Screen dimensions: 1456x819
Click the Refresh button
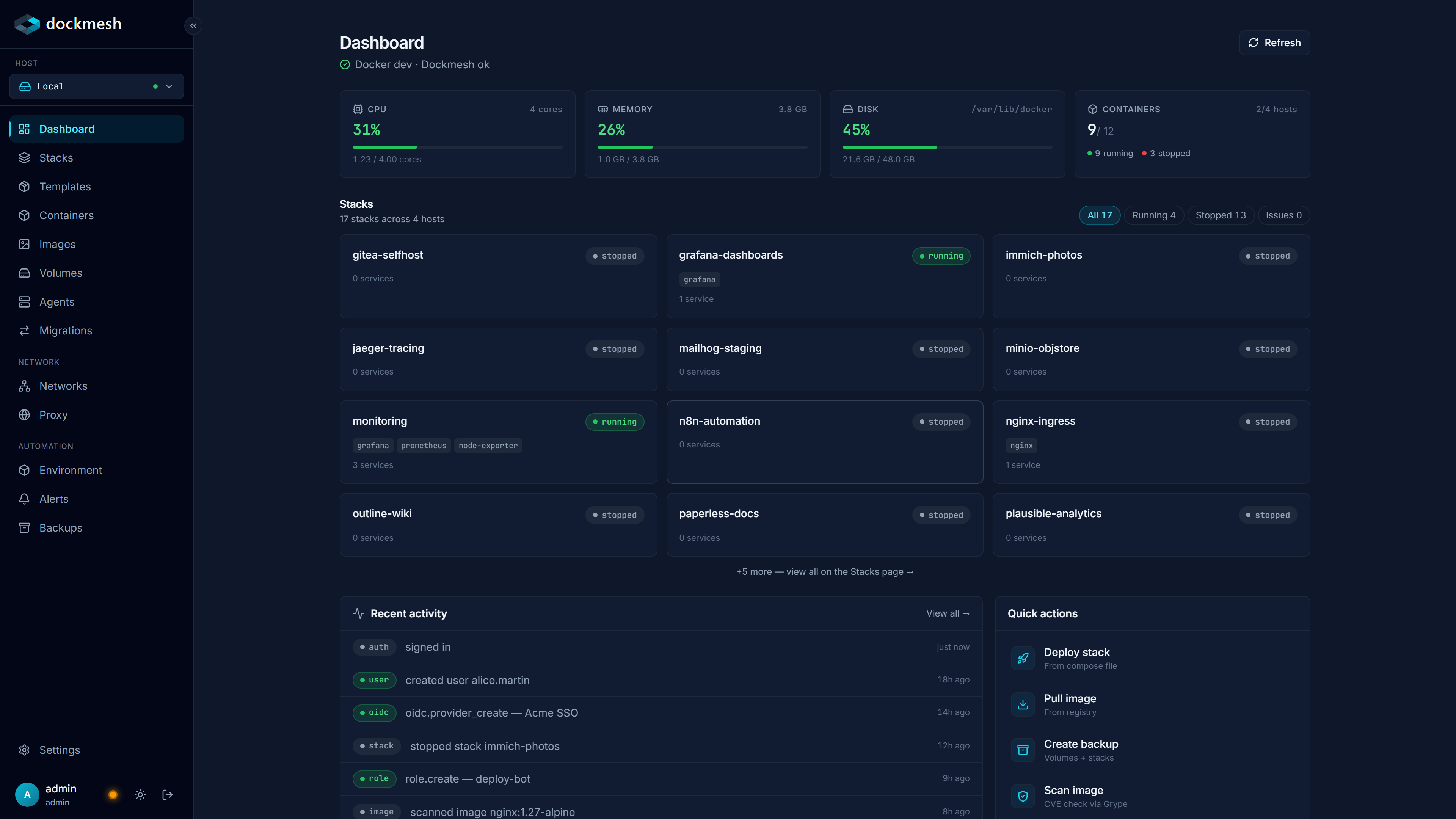tap(1274, 42)
